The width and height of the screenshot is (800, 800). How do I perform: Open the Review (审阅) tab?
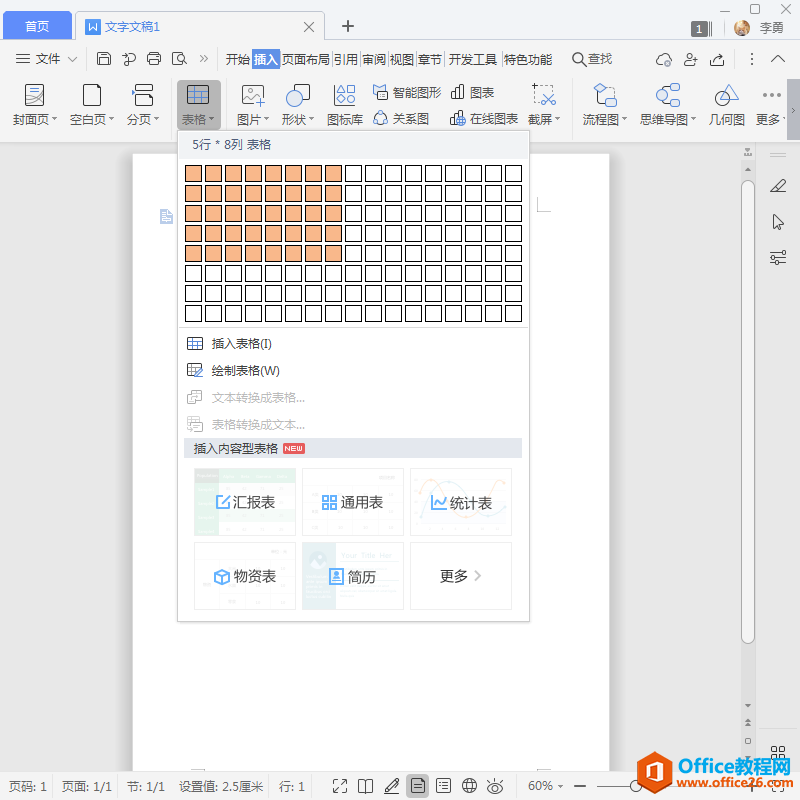click(374, 60)
